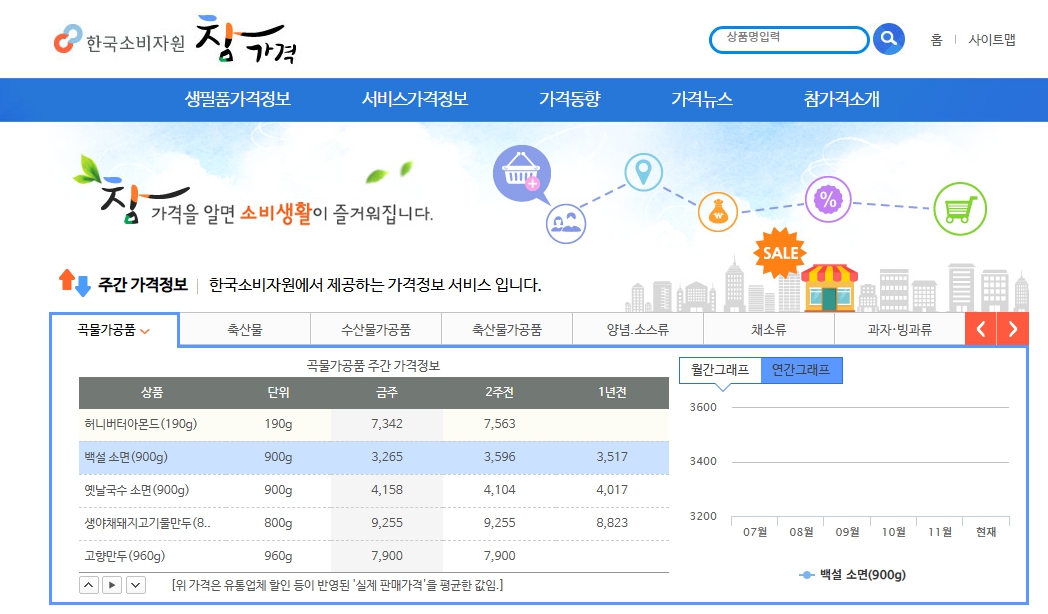
Task: Select the orange money bag icon
Action: (x=718, y=211)
